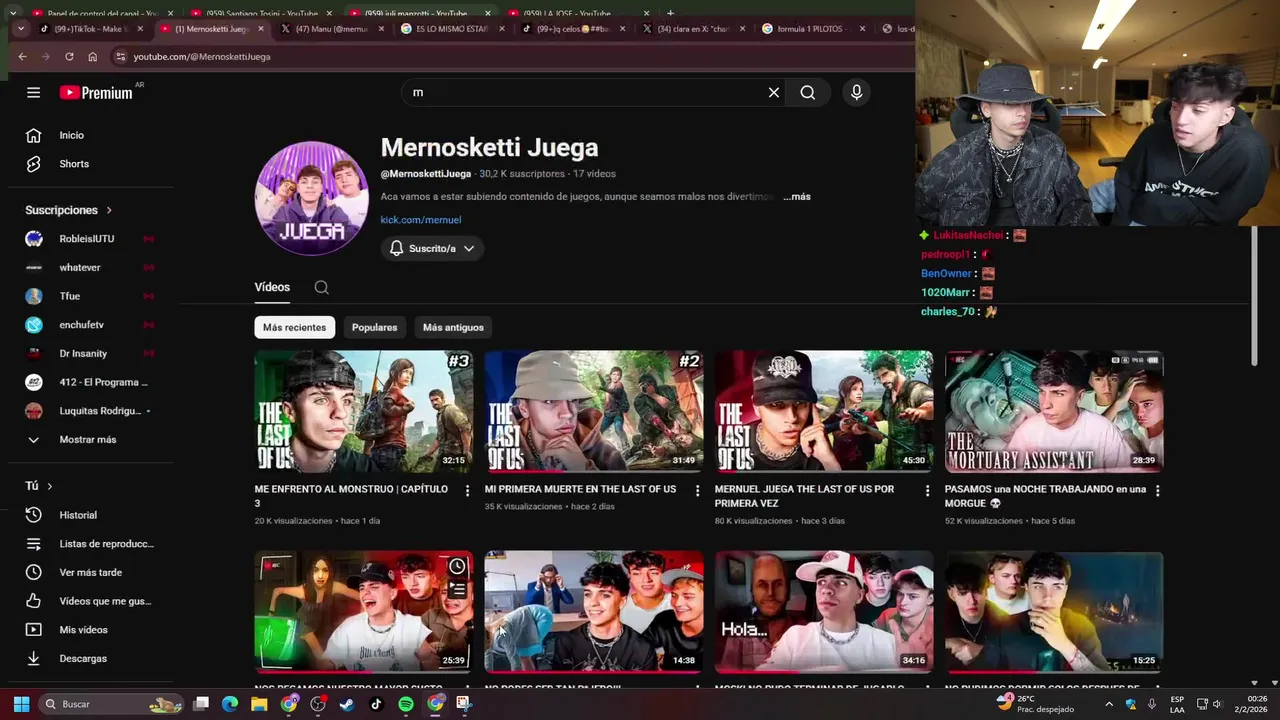Clear the search box with the X
The image size is (1280, 720).
click(773, 92)
